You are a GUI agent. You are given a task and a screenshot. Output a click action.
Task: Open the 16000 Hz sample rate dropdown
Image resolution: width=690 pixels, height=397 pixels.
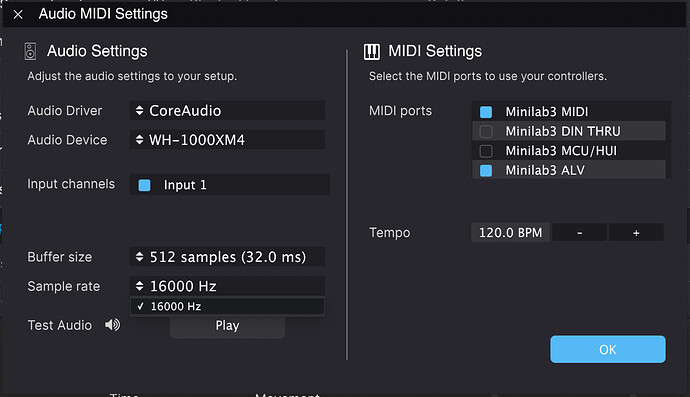(228, 286)
